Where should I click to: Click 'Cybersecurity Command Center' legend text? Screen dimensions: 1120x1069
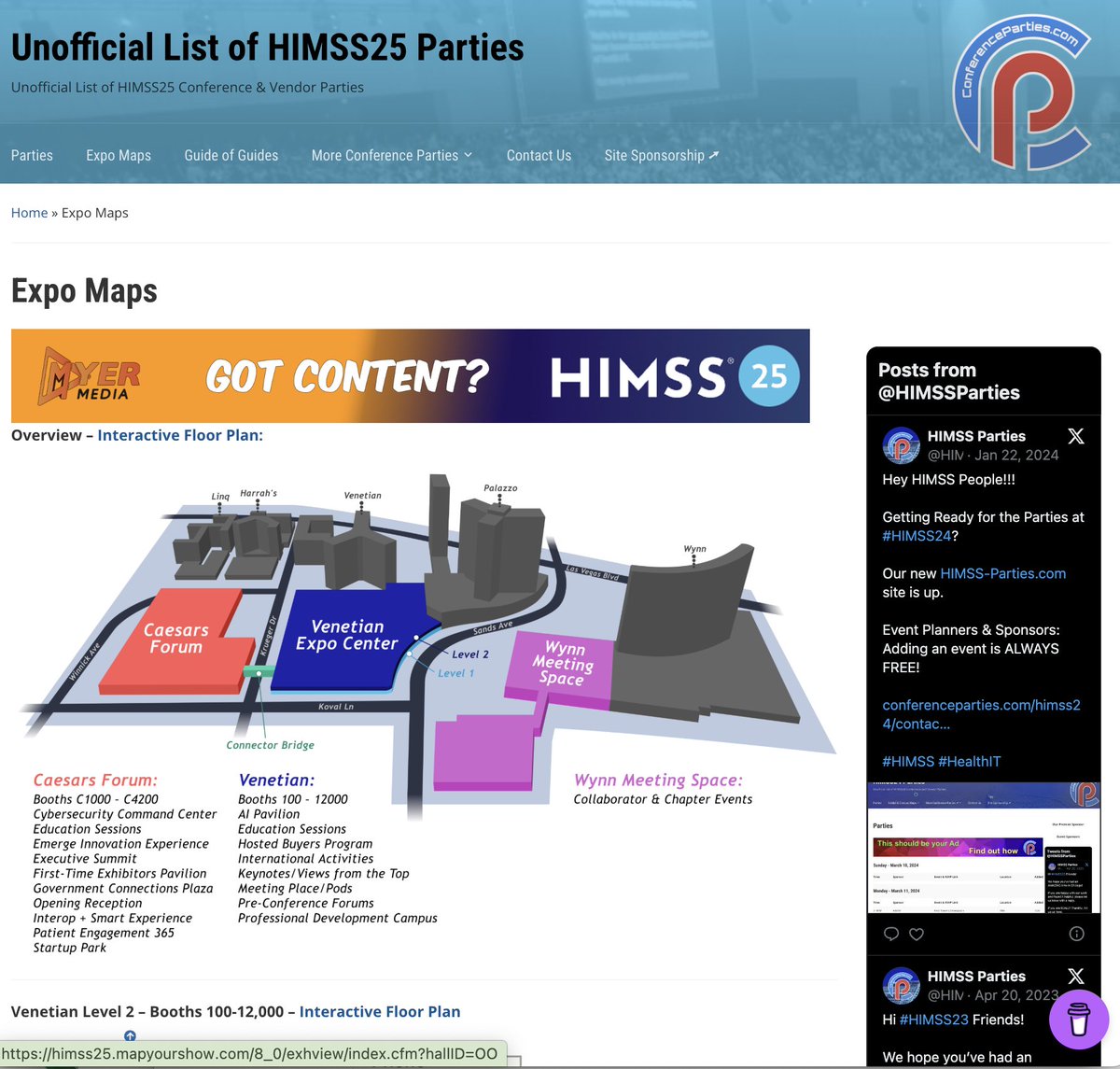[125, 814]
